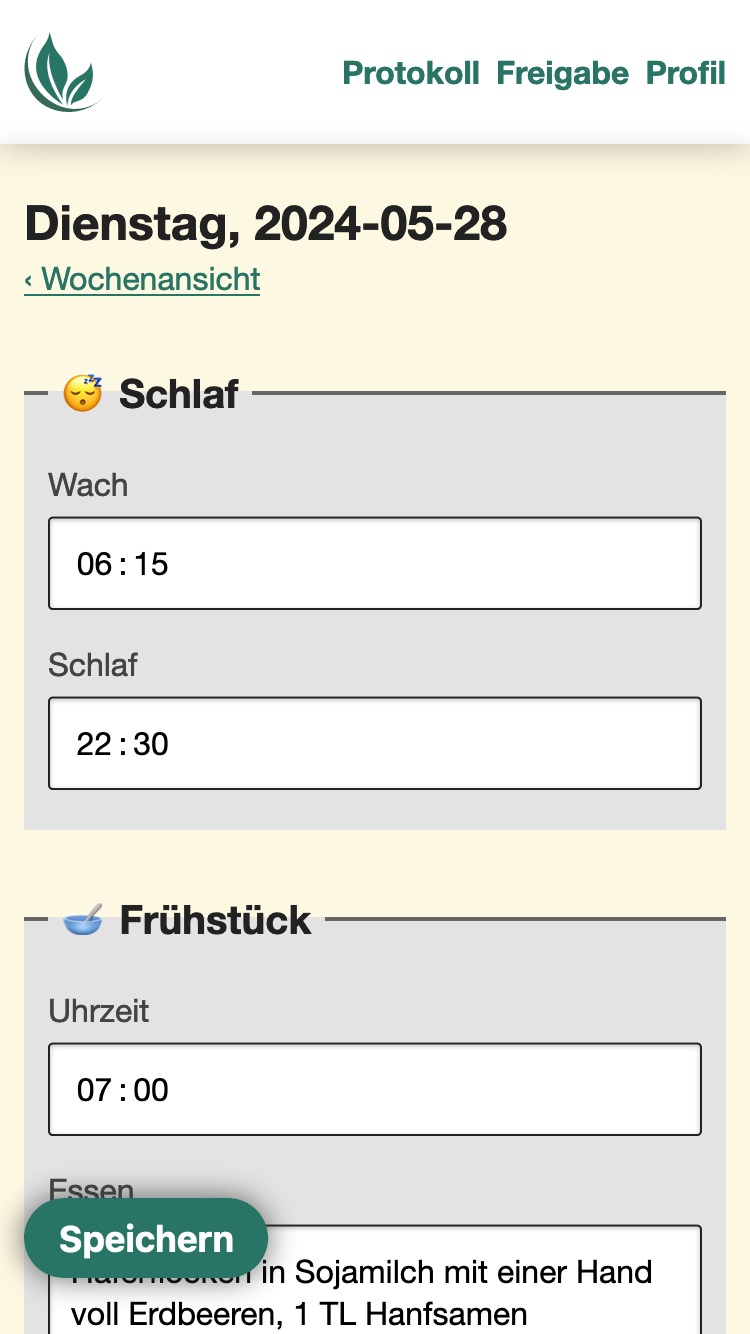Open the Protokoll navigation item

point(411,73)
